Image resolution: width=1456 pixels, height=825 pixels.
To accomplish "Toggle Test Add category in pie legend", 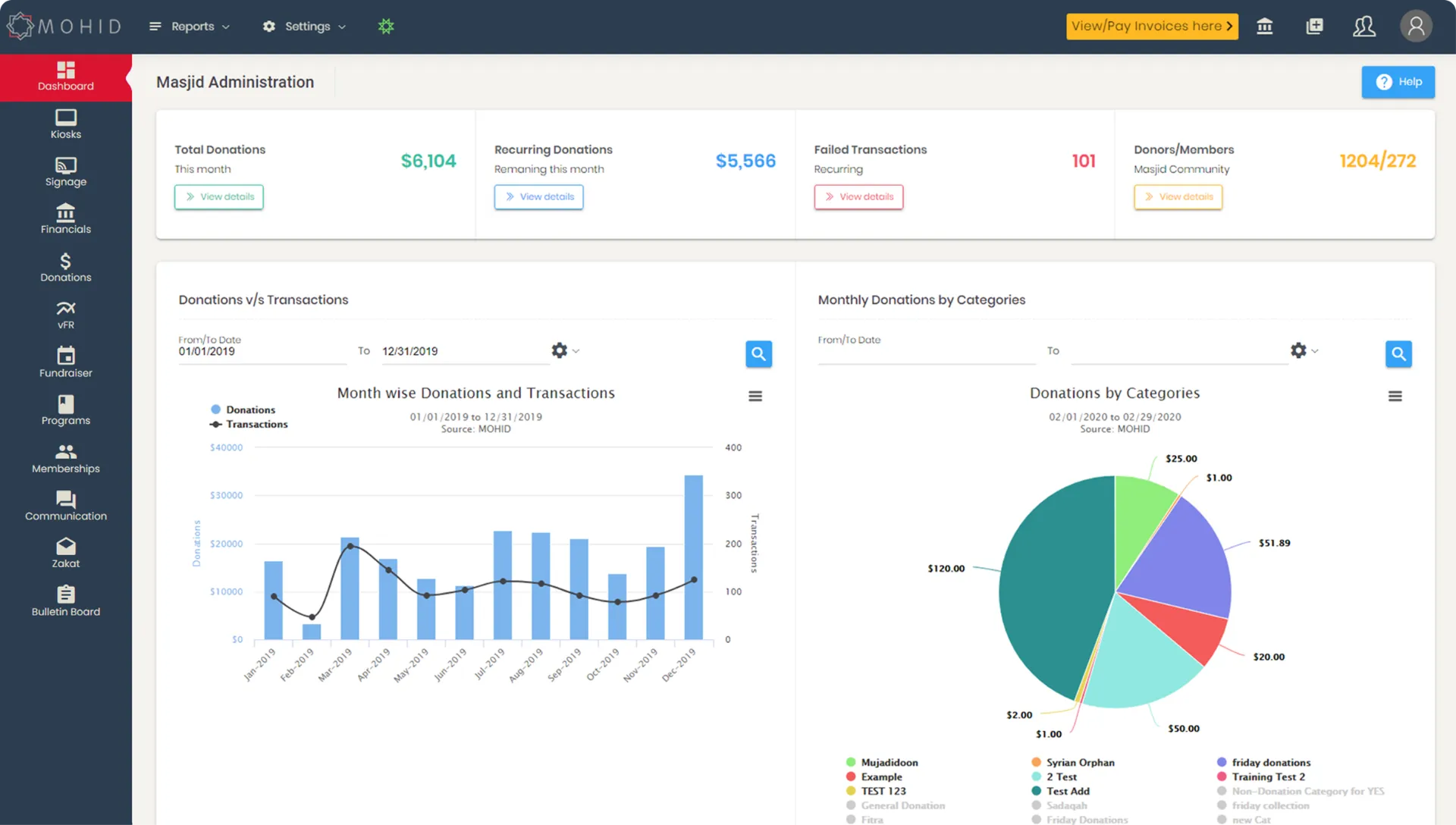I will pyautogui.click(x=1061, y=791).
